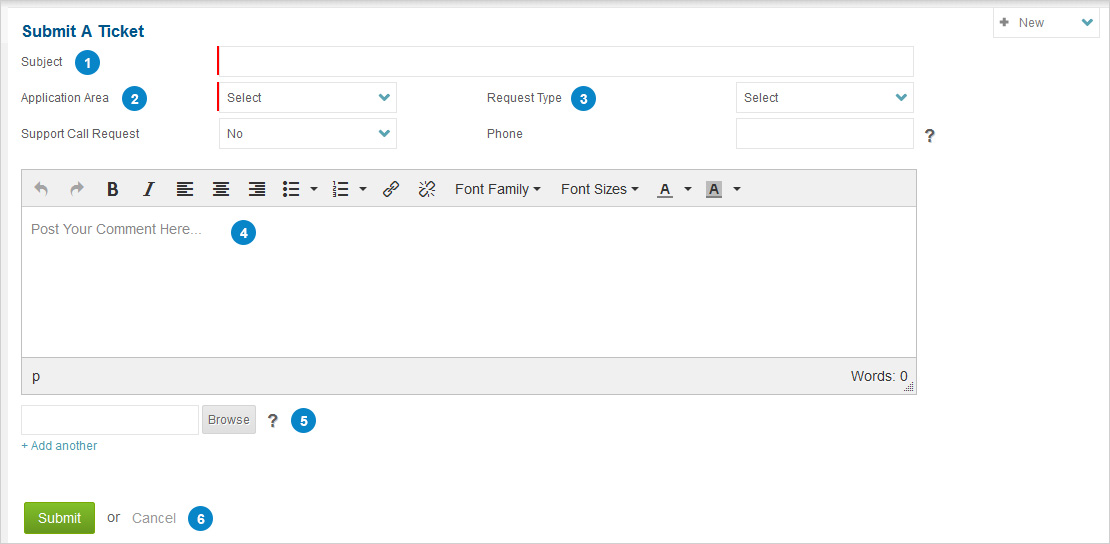
Task: Open text color picker arrow
Action: 687,189
